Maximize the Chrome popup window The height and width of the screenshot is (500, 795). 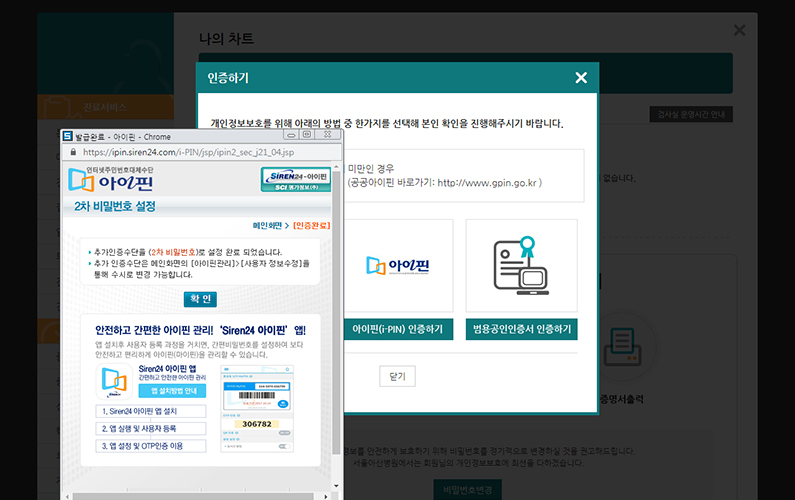[307, 135]
